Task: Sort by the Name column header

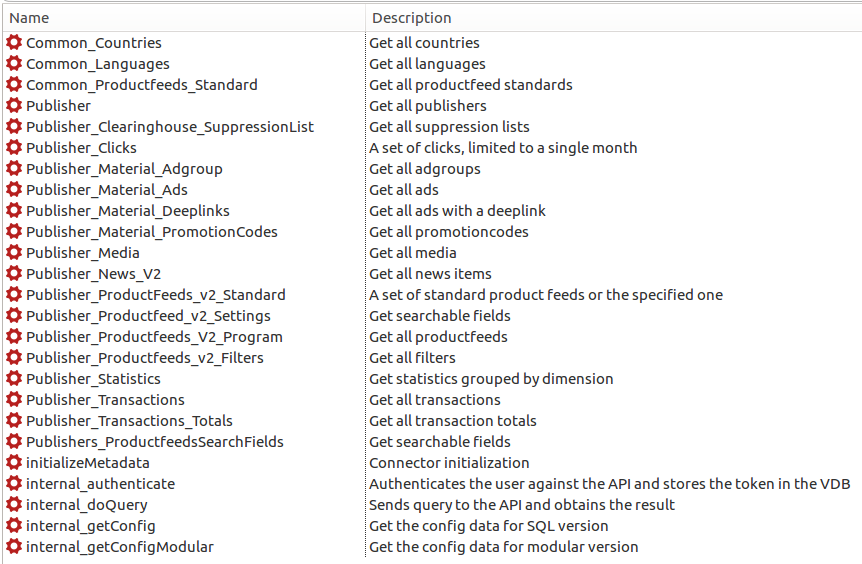Action: [29, 18]
